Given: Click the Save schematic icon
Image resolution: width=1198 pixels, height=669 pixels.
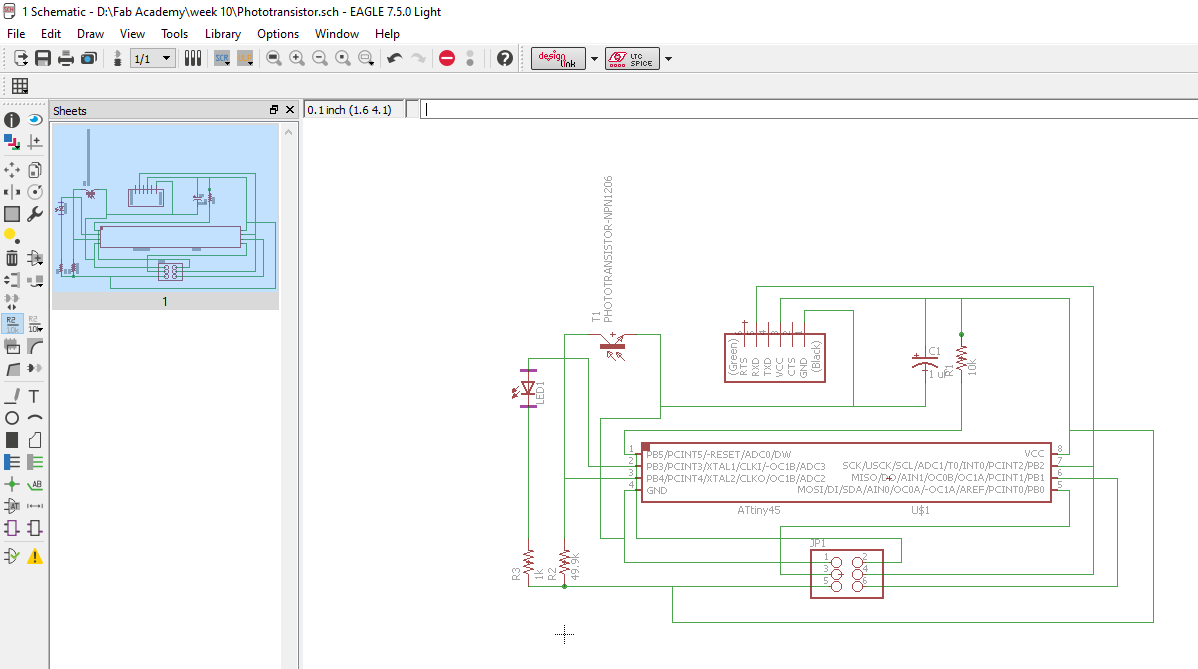Looking at the screenshot, I should tap(43, 59).
